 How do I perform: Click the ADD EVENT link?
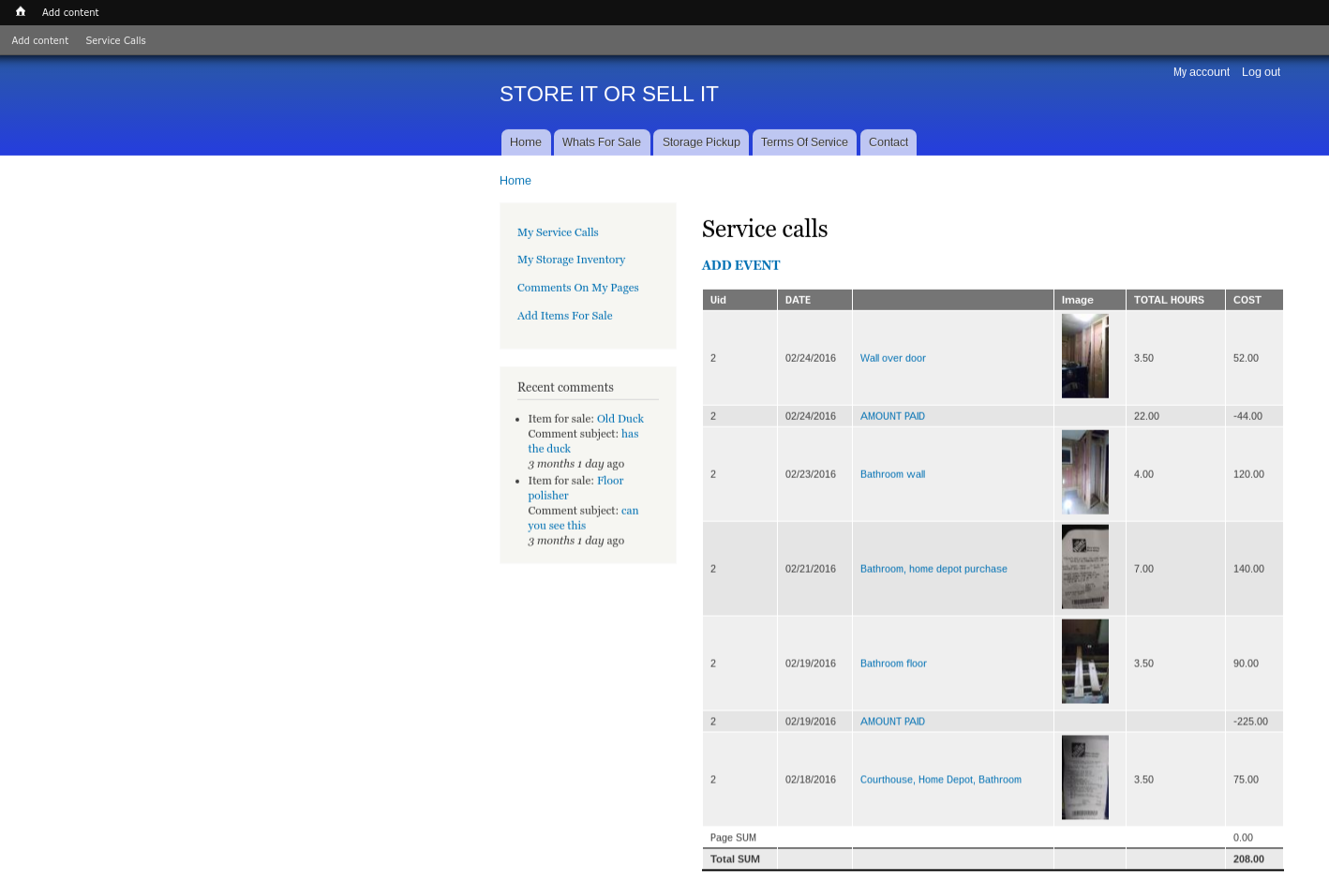tap(740, 265)
